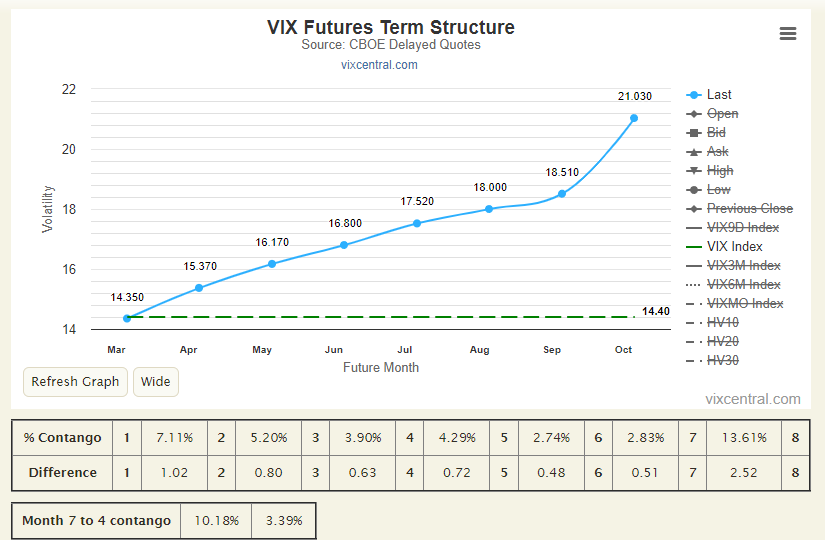Show Previous Close series
This screenshot has height=540, width=825.
click(x=750, y=208)
